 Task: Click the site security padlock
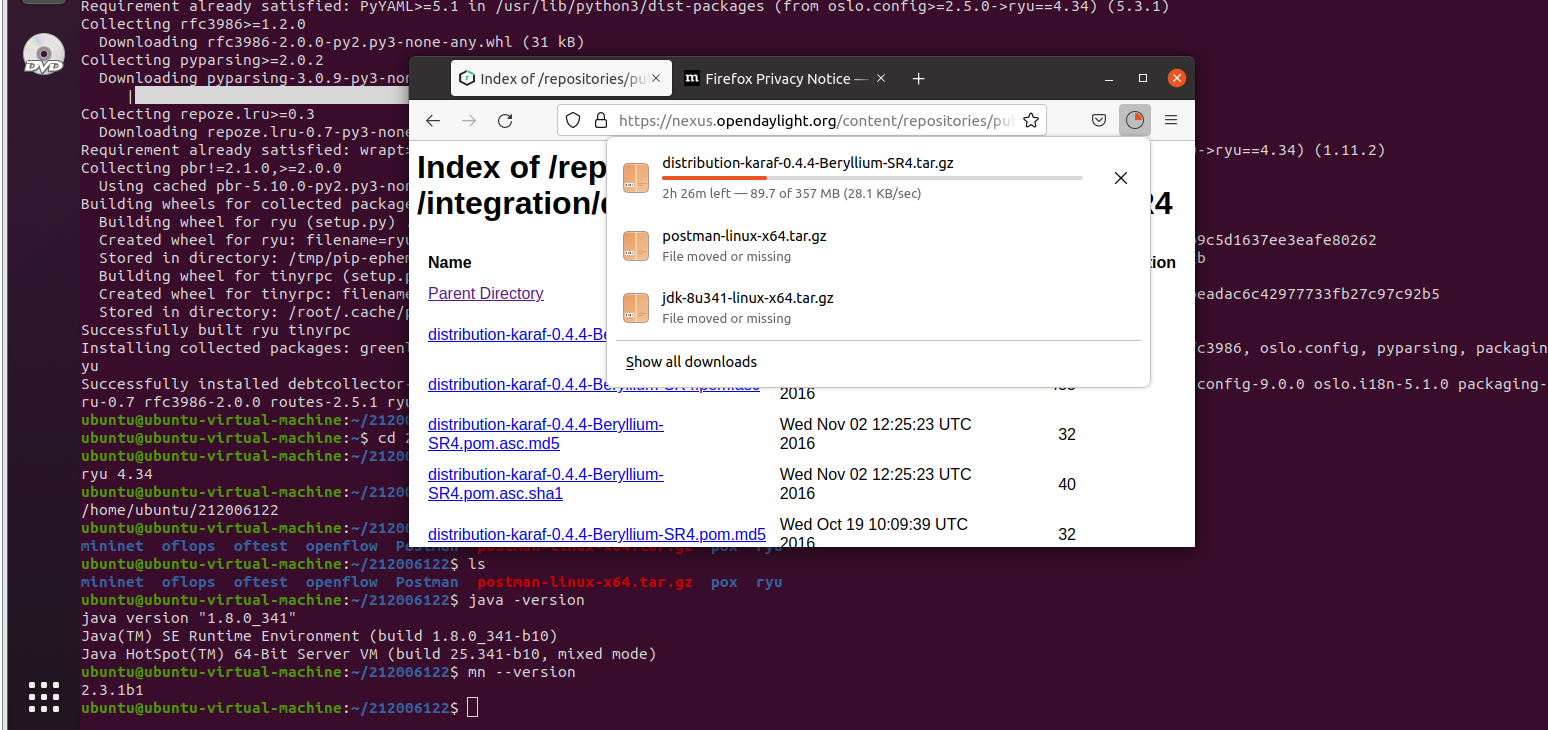click(600, 120)
